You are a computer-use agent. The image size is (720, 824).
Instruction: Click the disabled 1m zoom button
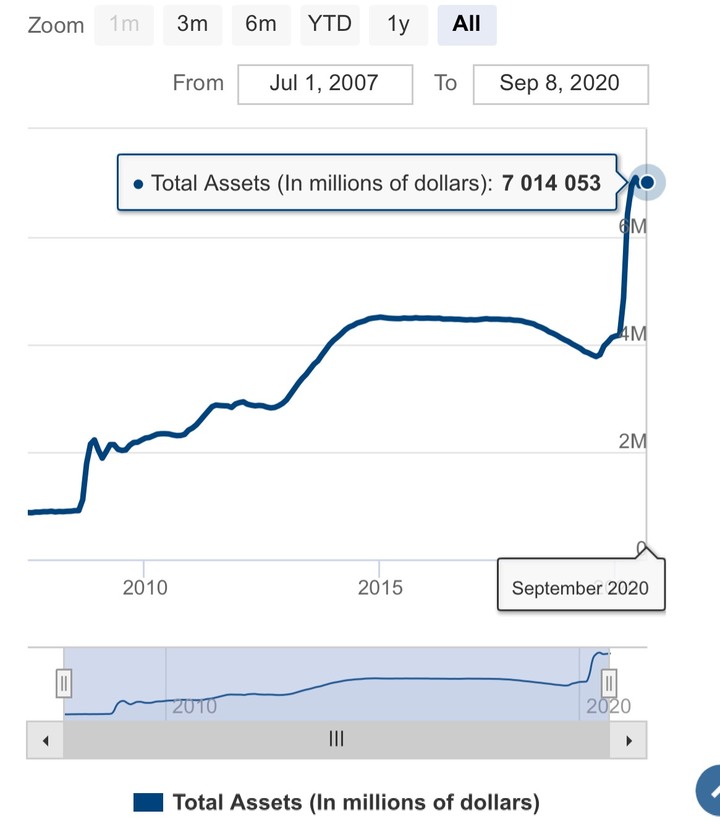[x=124, y=25]
